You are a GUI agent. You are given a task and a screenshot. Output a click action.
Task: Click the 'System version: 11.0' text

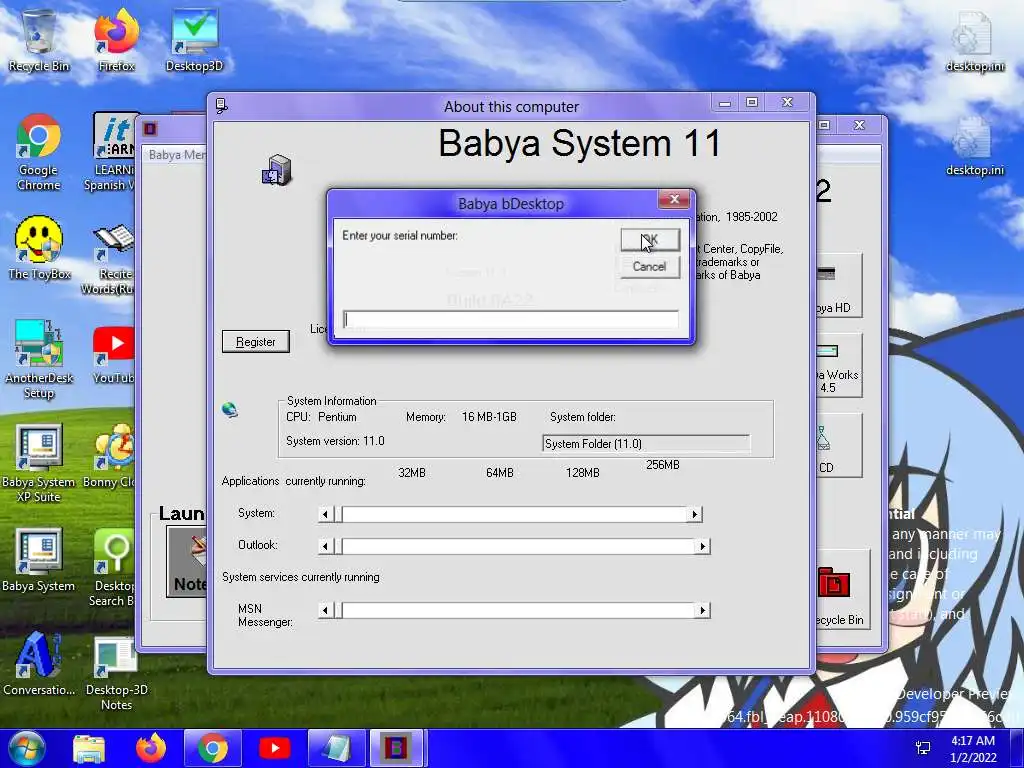coord(335,441)
